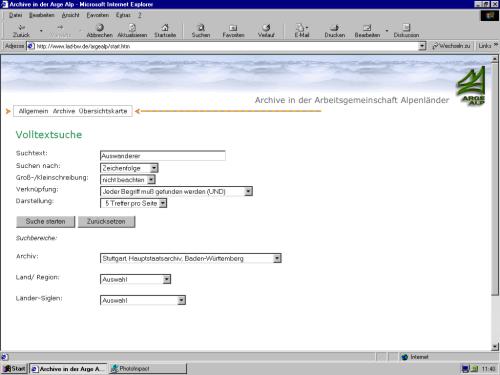
Task: Open the Datei menu
Action: pos(15,15)
